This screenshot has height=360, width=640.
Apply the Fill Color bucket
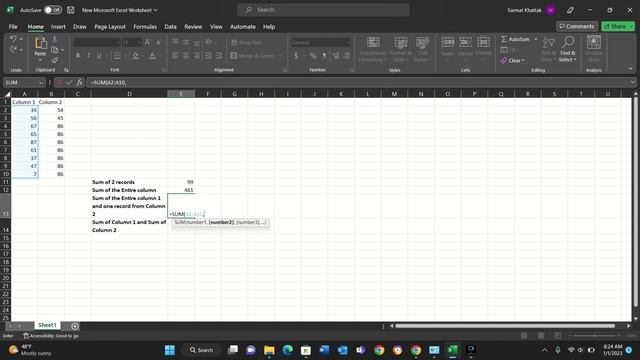(136, 56)
